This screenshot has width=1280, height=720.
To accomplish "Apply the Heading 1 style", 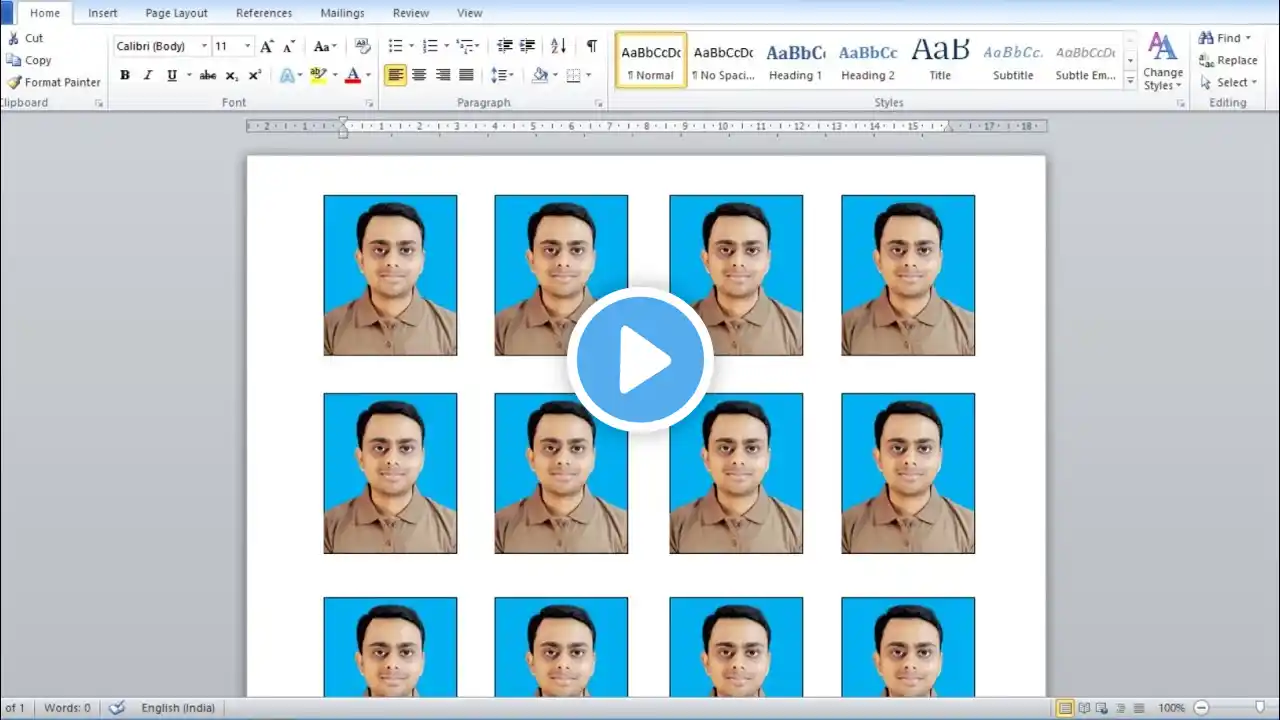I will coord(795,60).
